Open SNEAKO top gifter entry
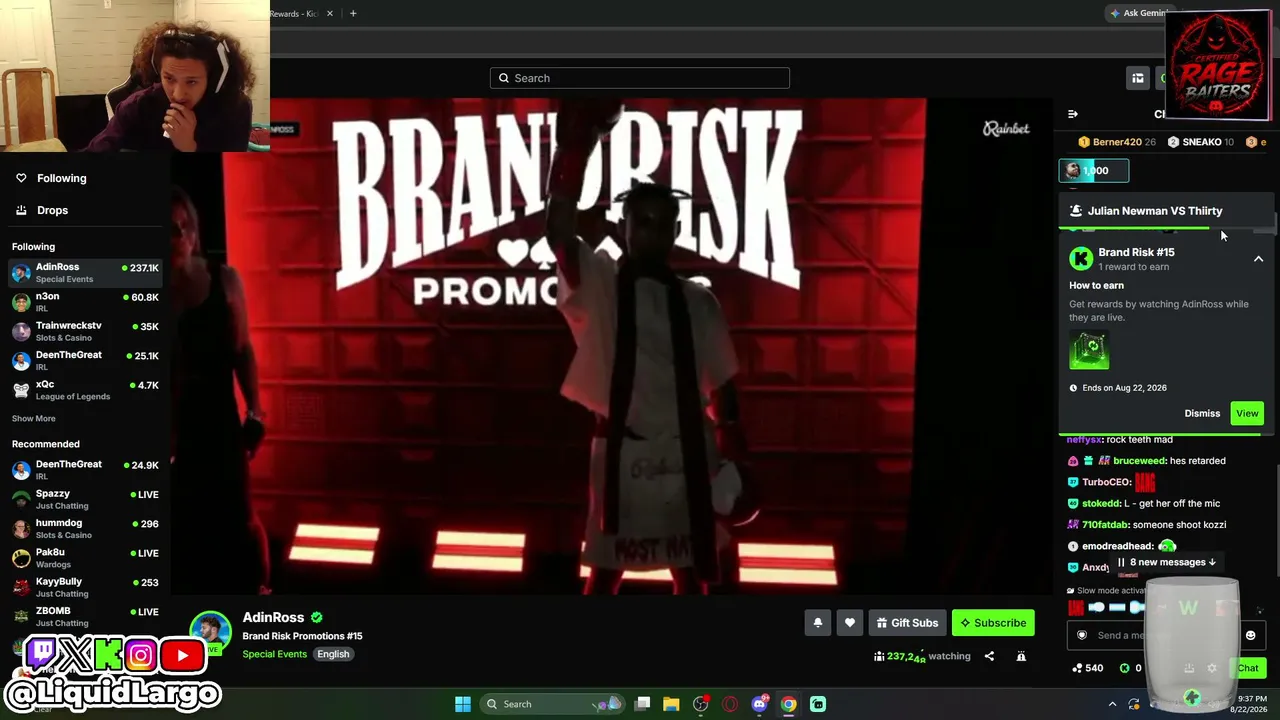The width and height of the screenshot is (1280, 720). click(1201, 142)
